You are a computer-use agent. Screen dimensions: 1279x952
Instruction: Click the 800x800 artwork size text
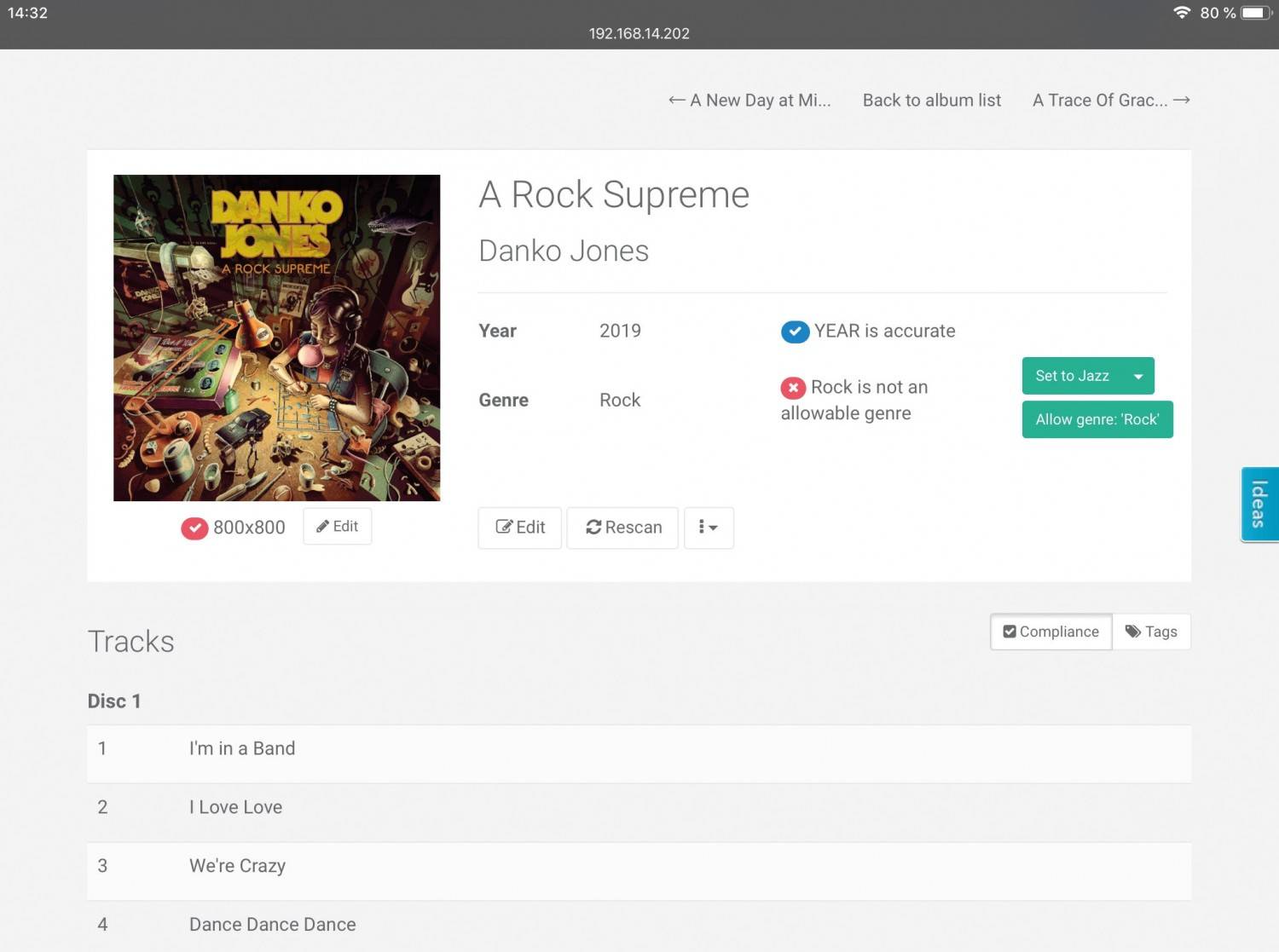coord(249,528)
